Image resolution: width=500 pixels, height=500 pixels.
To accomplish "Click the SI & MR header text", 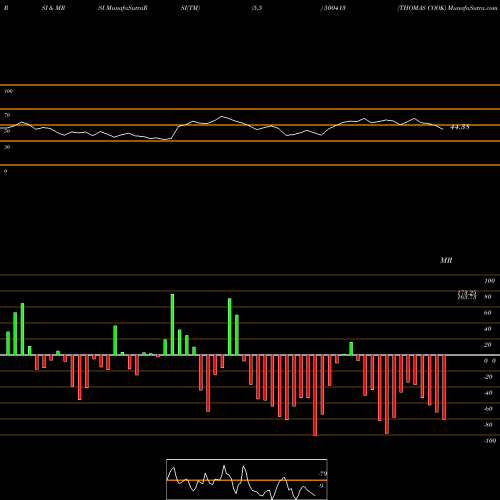I will point(53,8).
